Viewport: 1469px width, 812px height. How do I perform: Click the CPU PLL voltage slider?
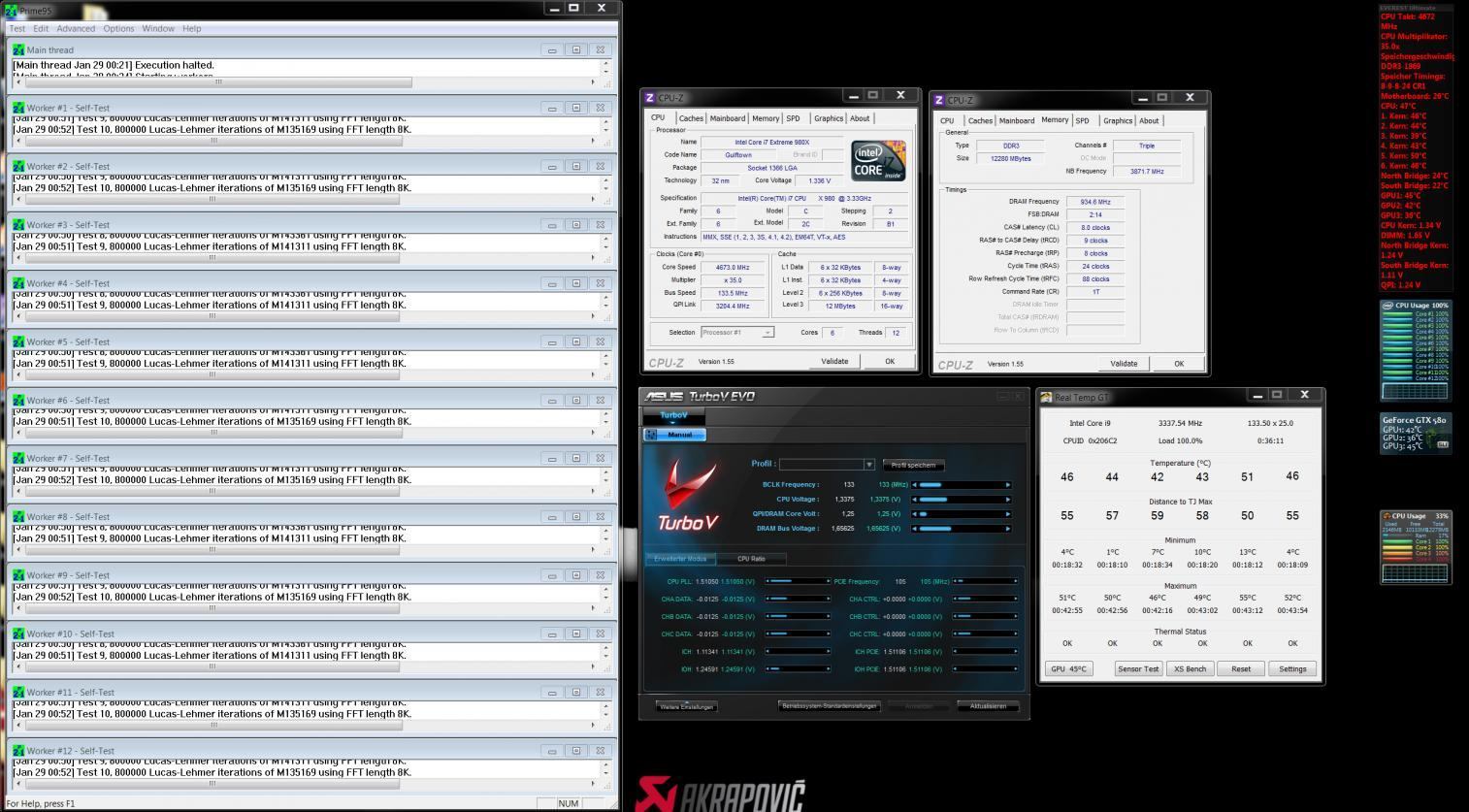click(797, 581)
